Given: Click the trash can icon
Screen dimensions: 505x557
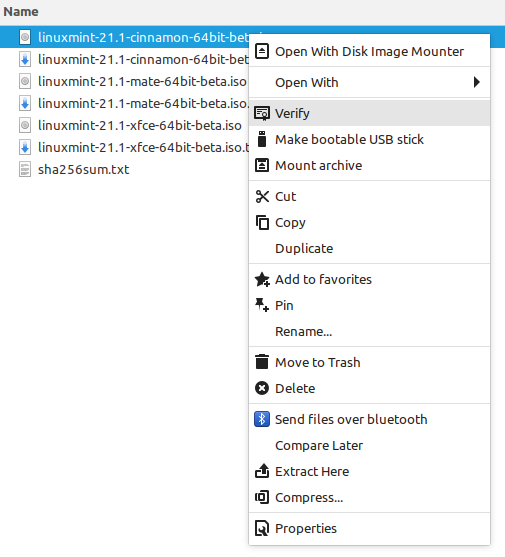Looking at the screenshot, I should (x=262, y=362).
